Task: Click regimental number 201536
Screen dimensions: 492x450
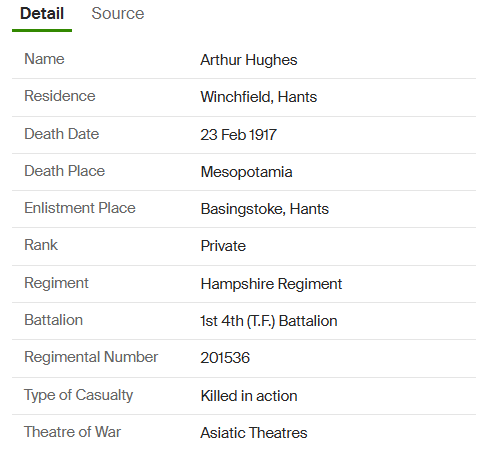Action: point(225,358)
